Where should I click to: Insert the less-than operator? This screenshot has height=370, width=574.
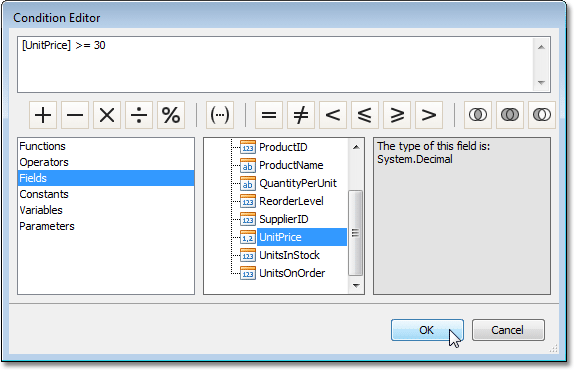click(333, 115)
